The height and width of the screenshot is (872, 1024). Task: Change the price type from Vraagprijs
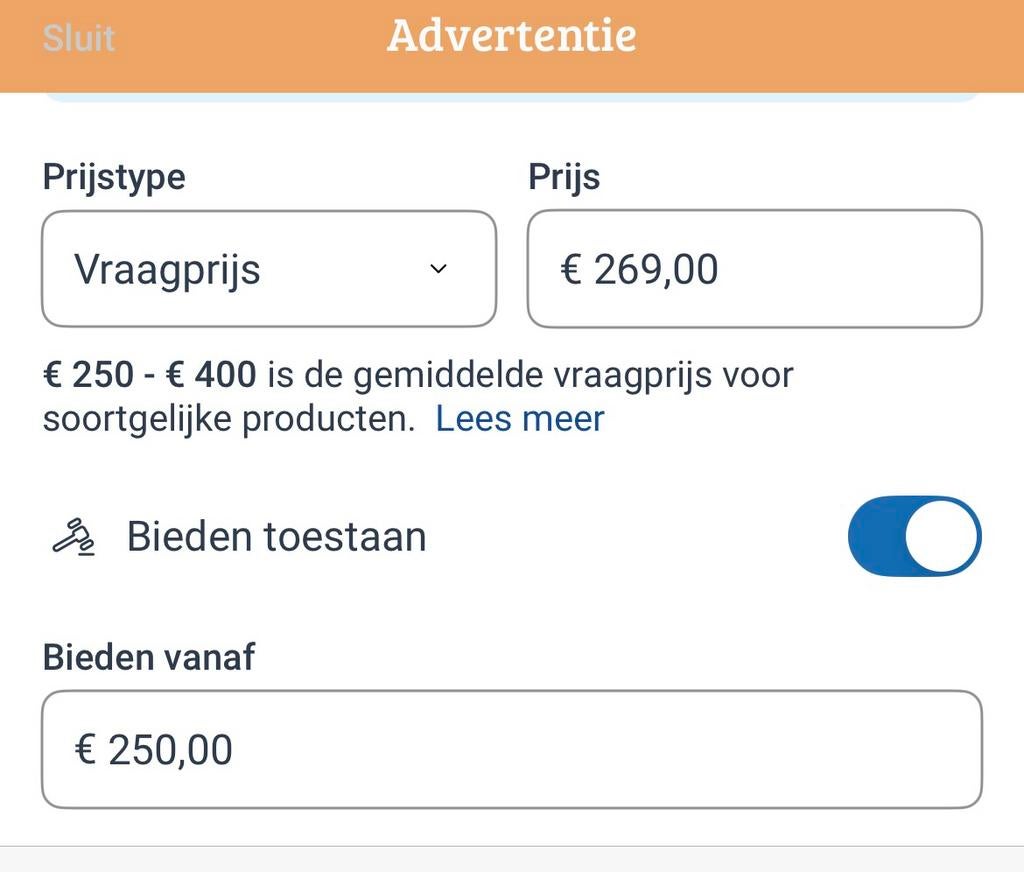coord(268,269)
